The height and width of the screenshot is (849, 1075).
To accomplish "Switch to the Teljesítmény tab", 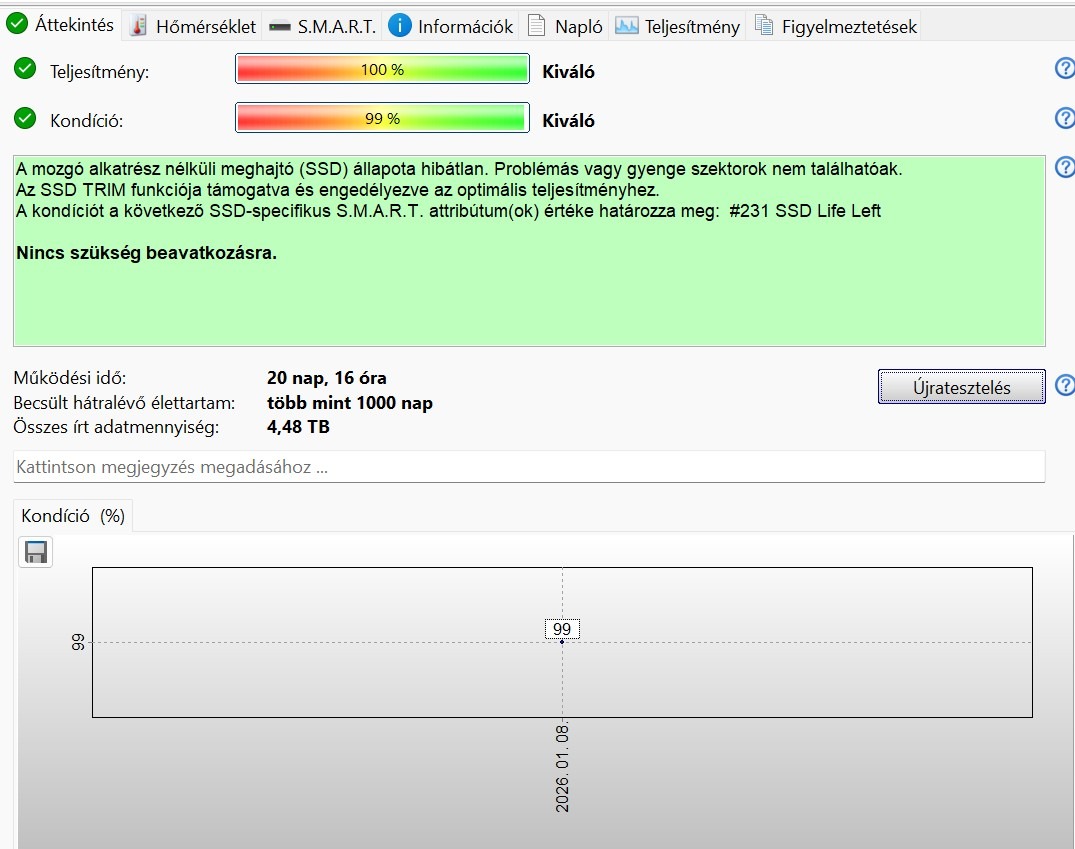I will (x=677, y=26).
